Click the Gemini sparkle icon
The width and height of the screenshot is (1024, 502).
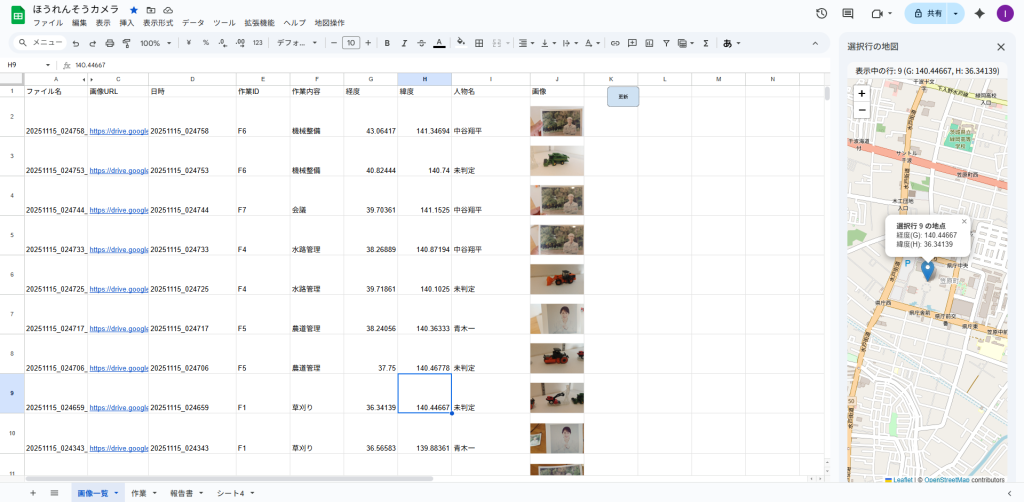coord(979,14)
